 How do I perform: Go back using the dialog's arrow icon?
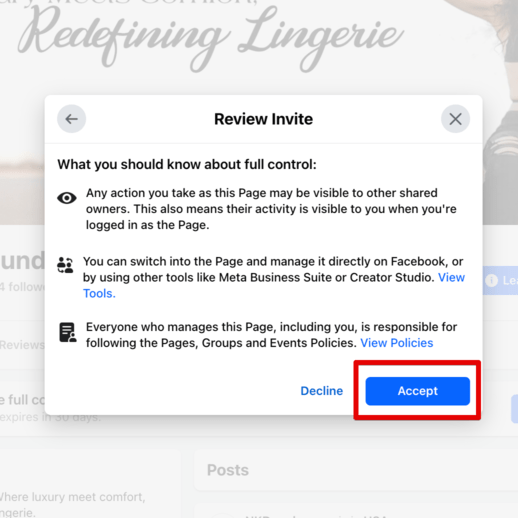[71, 119]
